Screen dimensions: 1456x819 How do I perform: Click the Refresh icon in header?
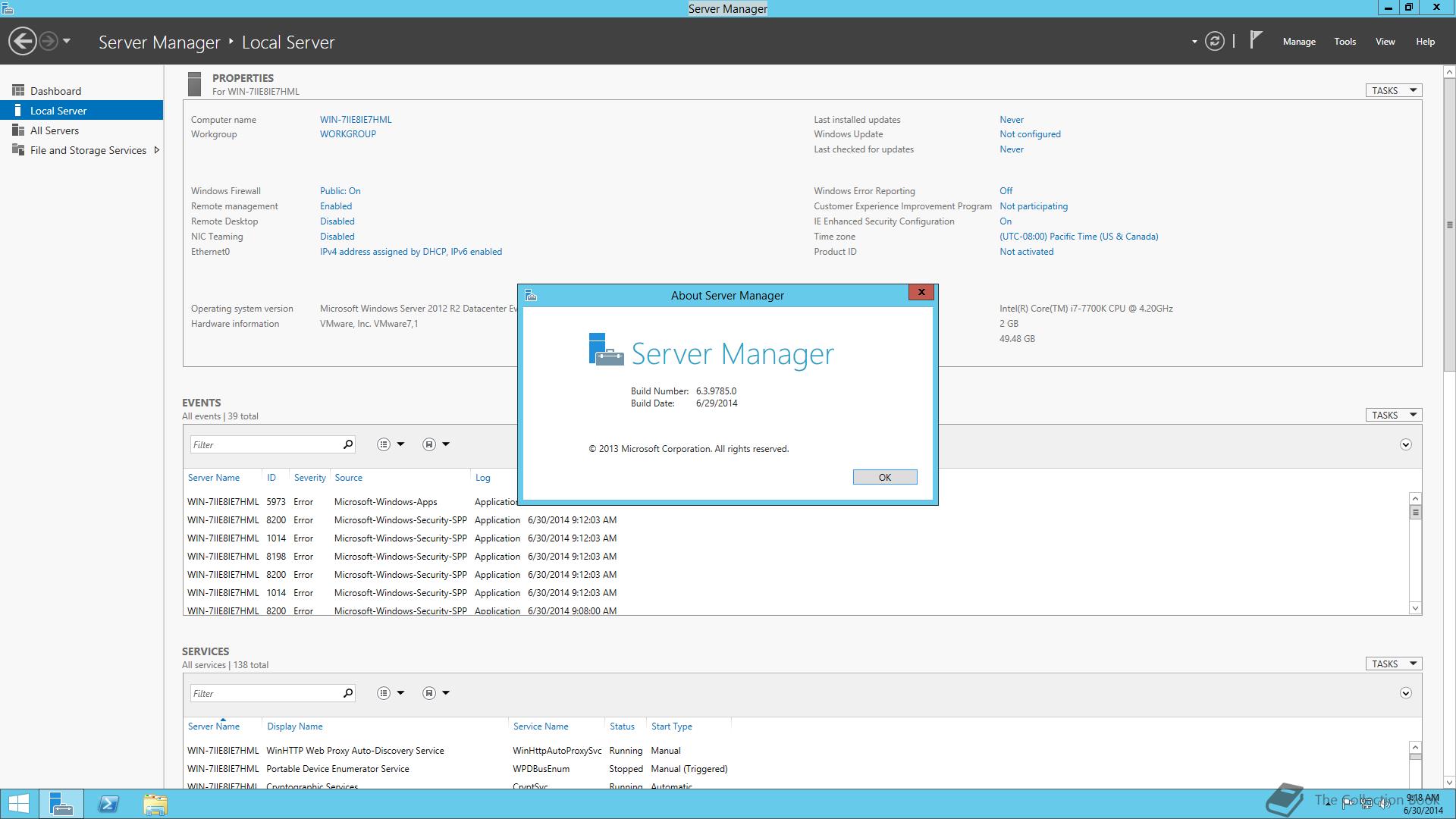pyautogui.click(x=1215, y=41)
